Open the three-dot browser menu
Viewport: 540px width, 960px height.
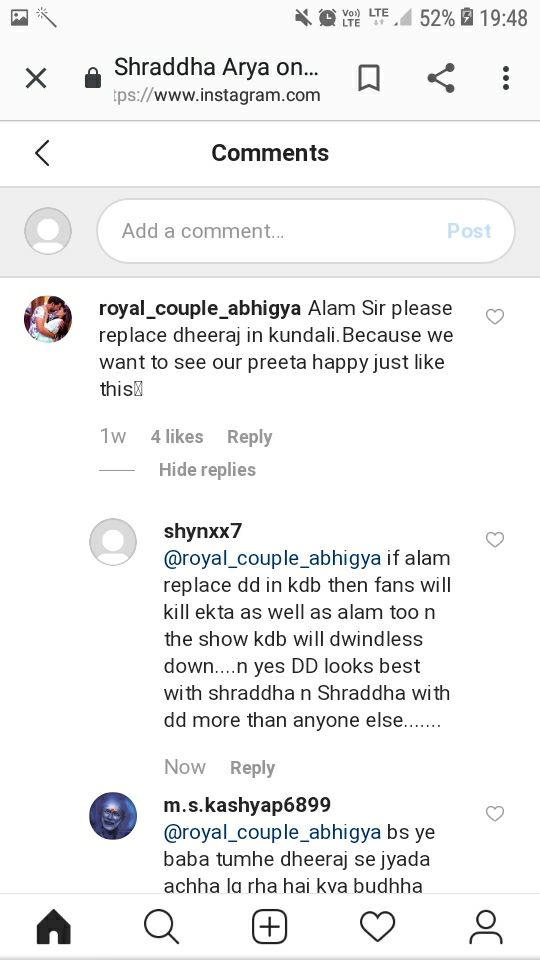[506, 78]
